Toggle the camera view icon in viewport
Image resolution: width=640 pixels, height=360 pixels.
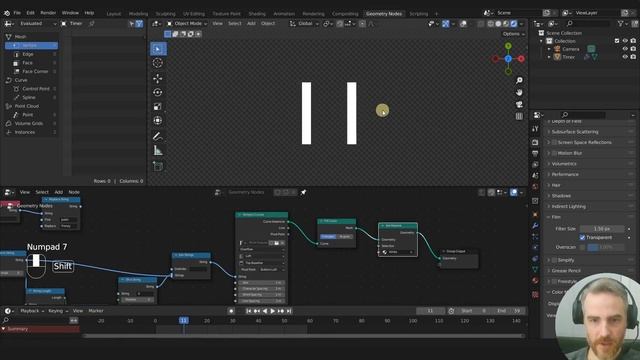519,104
